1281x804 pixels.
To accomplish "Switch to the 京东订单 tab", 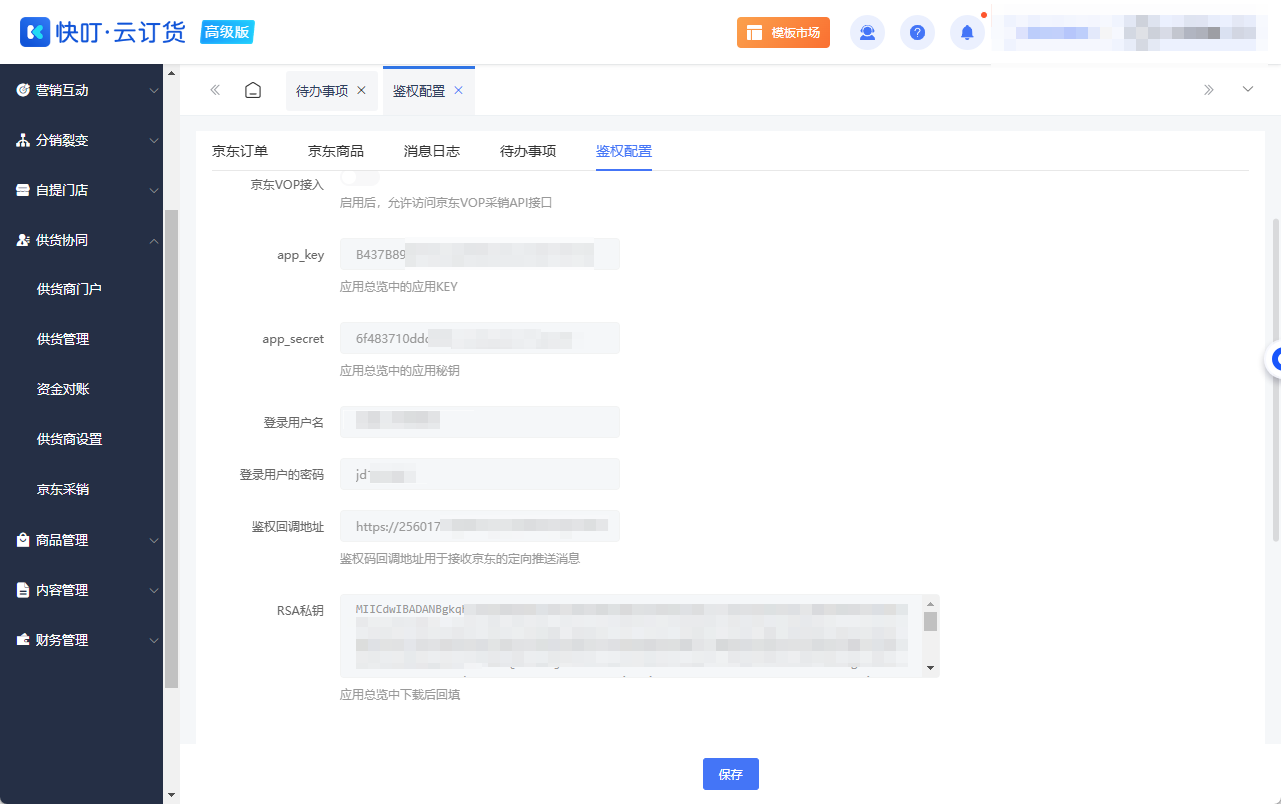I will pyautogui.click(x=240, y=151).
